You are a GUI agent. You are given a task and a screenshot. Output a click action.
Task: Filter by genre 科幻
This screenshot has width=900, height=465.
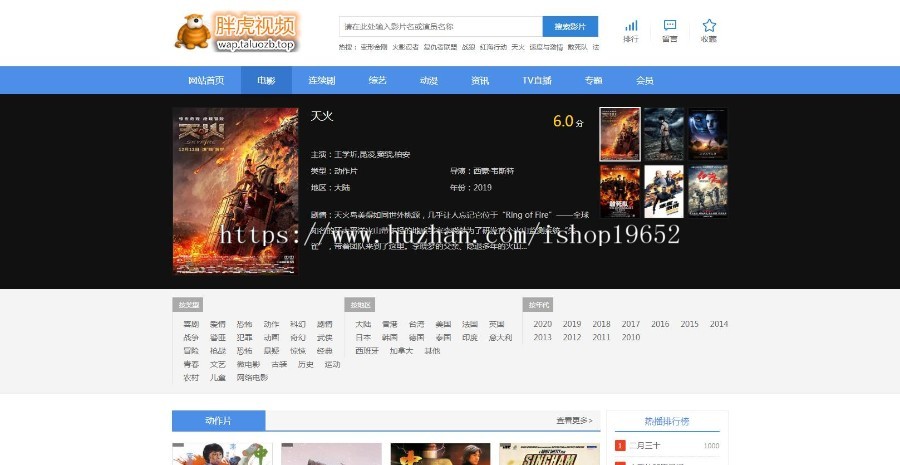coord(298,324)
